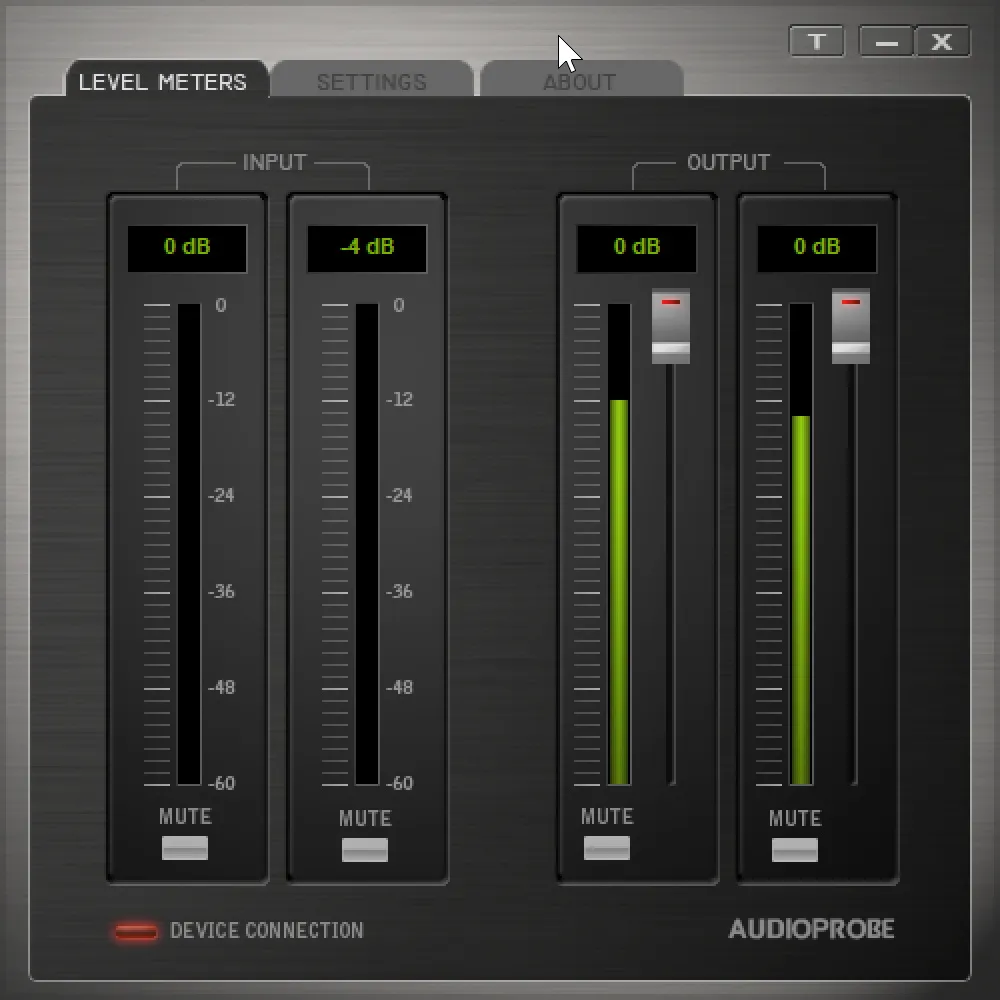Screen dimensions: 1000x1000
Task: Click the first input 0 dB readout
Action: coord(188,248)
